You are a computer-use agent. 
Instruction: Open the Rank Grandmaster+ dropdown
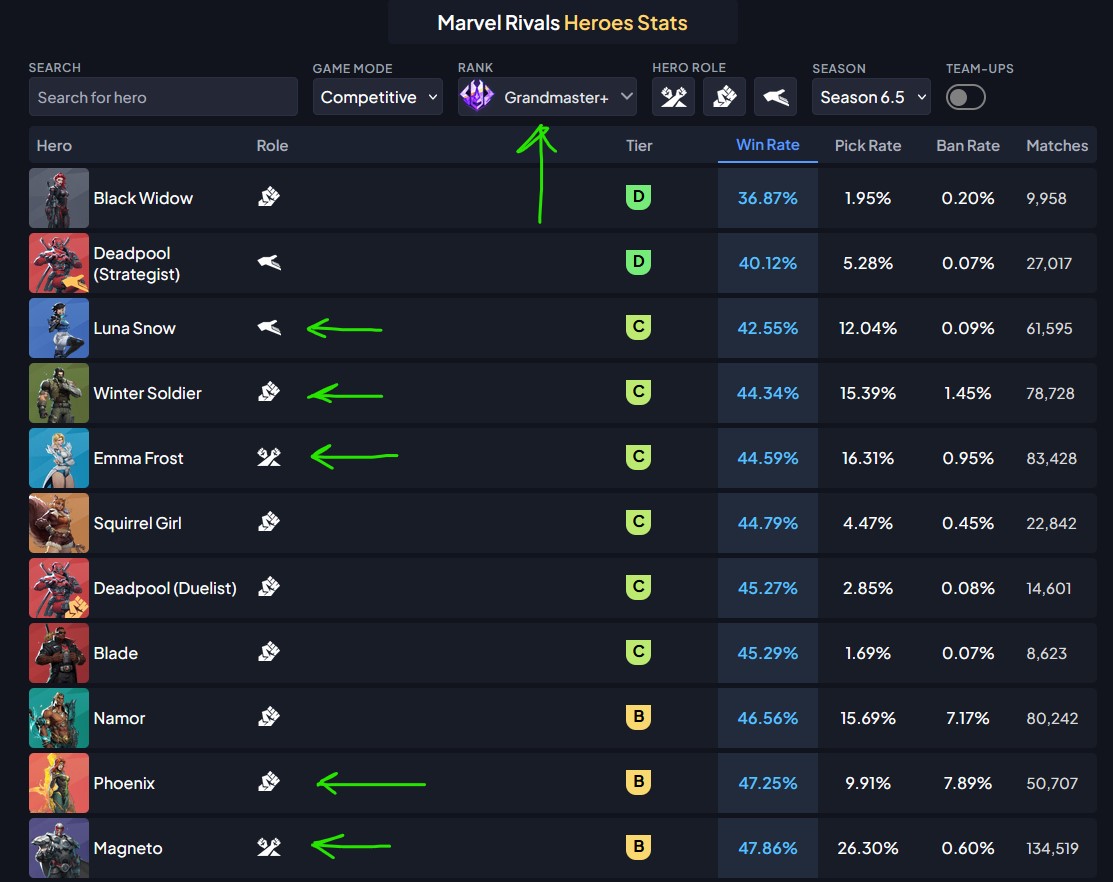click(x=547, y=97)
